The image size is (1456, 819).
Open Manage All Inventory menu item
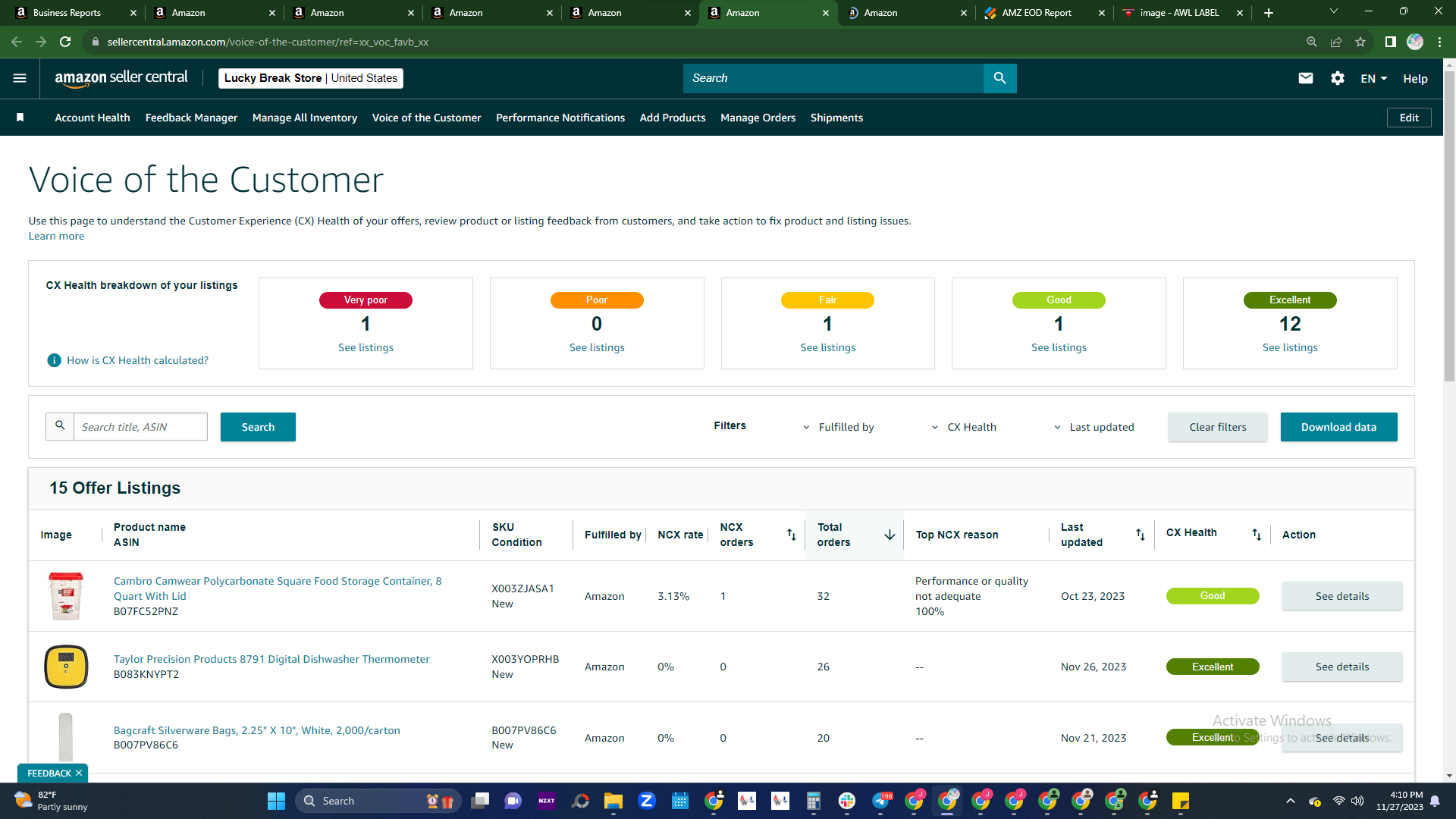305,118
